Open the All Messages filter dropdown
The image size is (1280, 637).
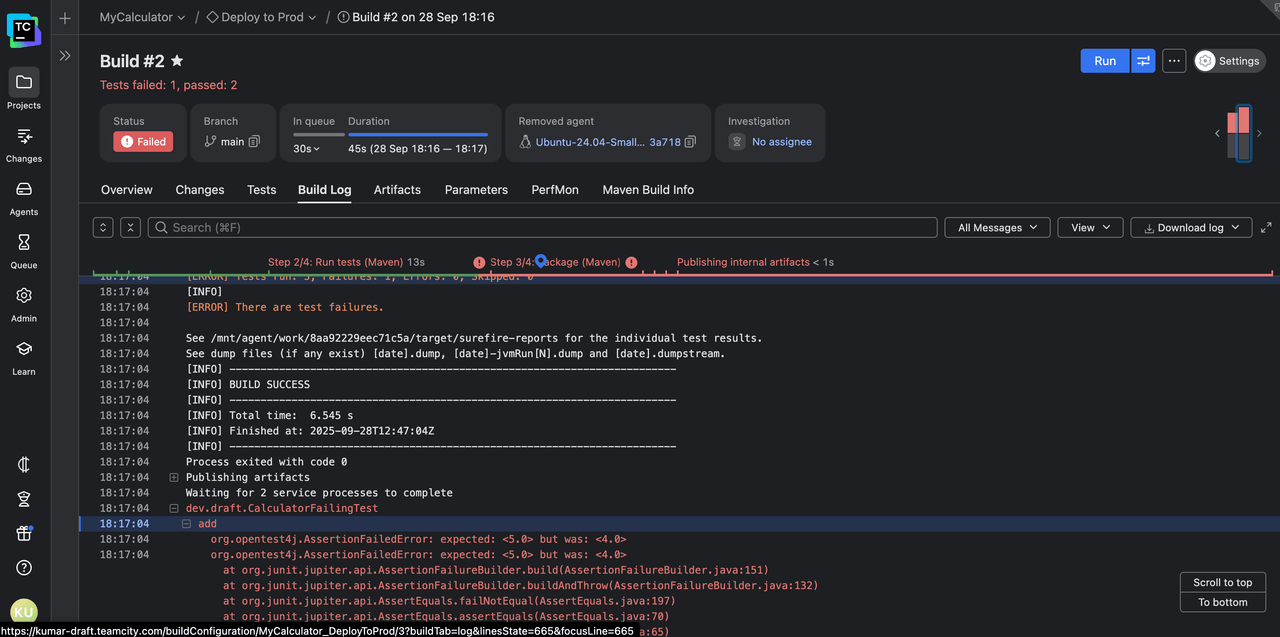tap(997, 228)
